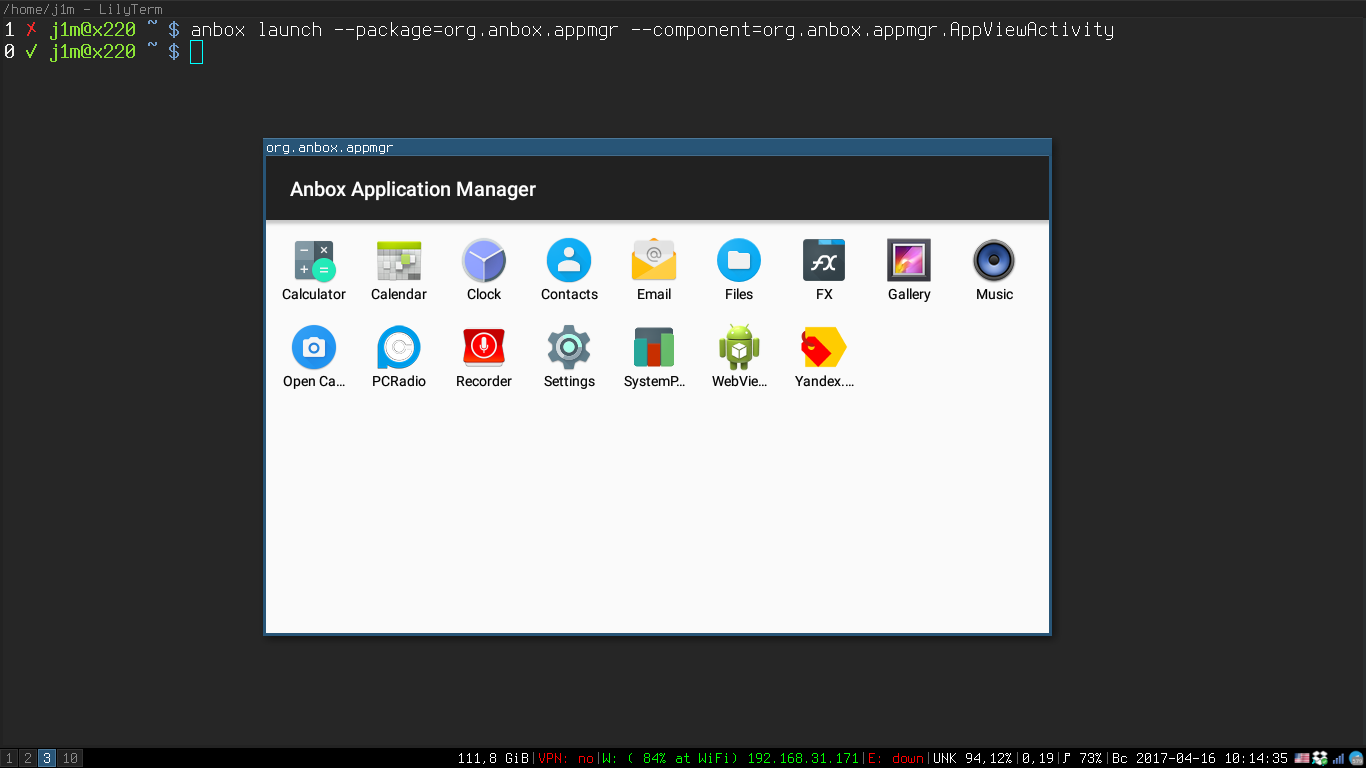Switch to workspace 1
Viewport: 1366px width, 768px height.
[9, 759]
